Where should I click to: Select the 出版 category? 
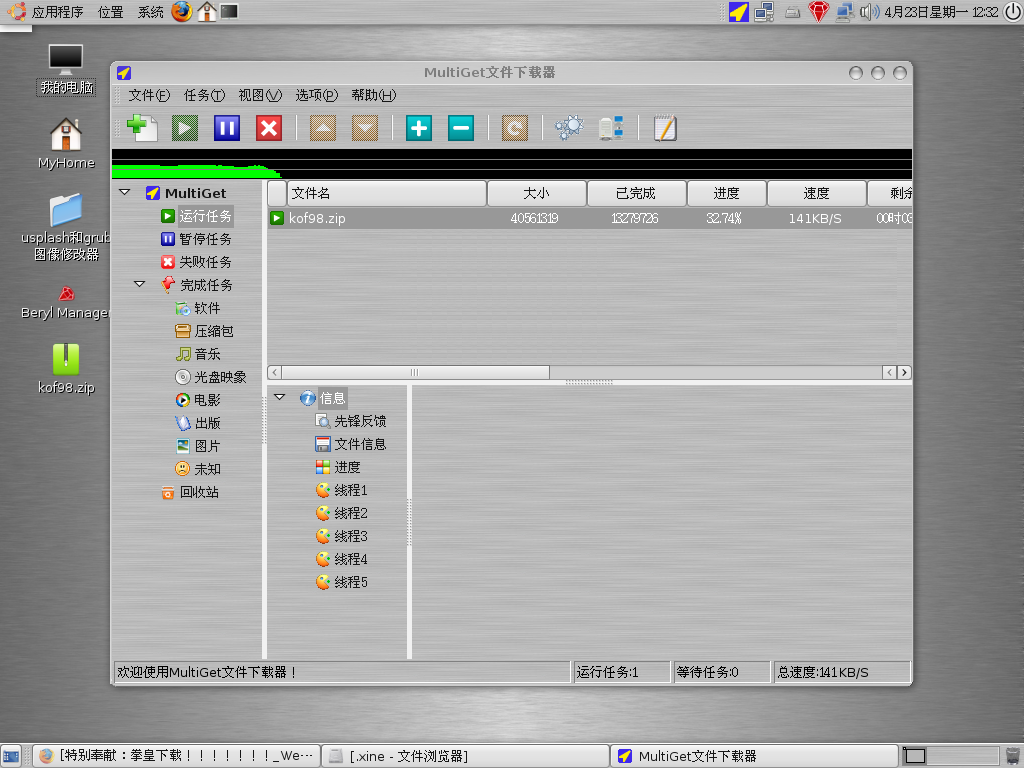[x=208, y=423]
